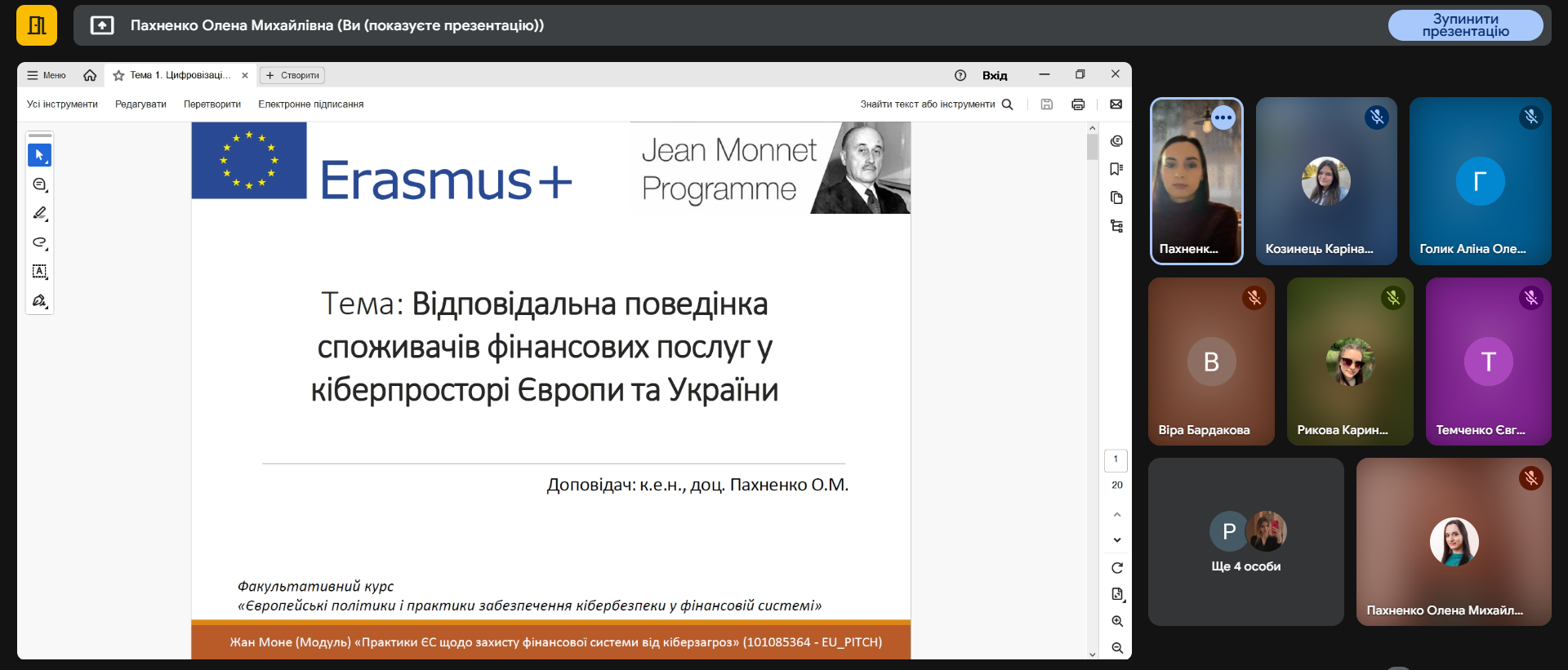1568x670 pixels.
Task: Go to previous page with up chevron
Action: [x=1117, y=514]
